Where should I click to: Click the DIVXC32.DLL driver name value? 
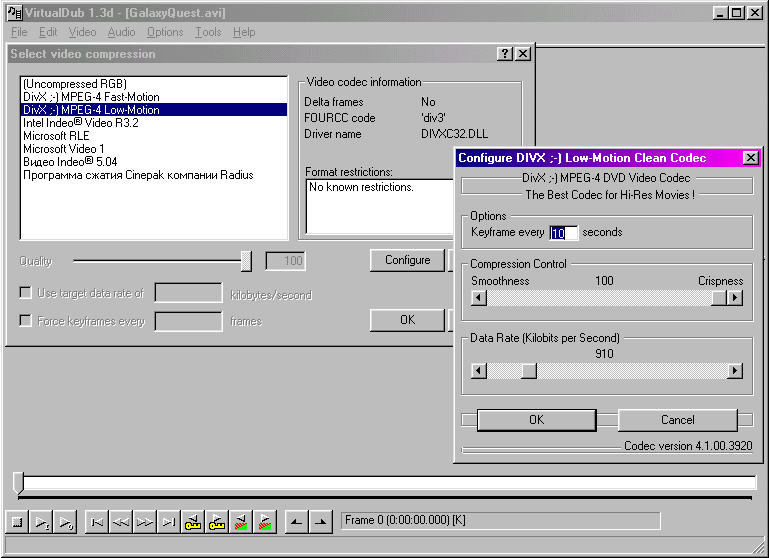click(454, 134)
